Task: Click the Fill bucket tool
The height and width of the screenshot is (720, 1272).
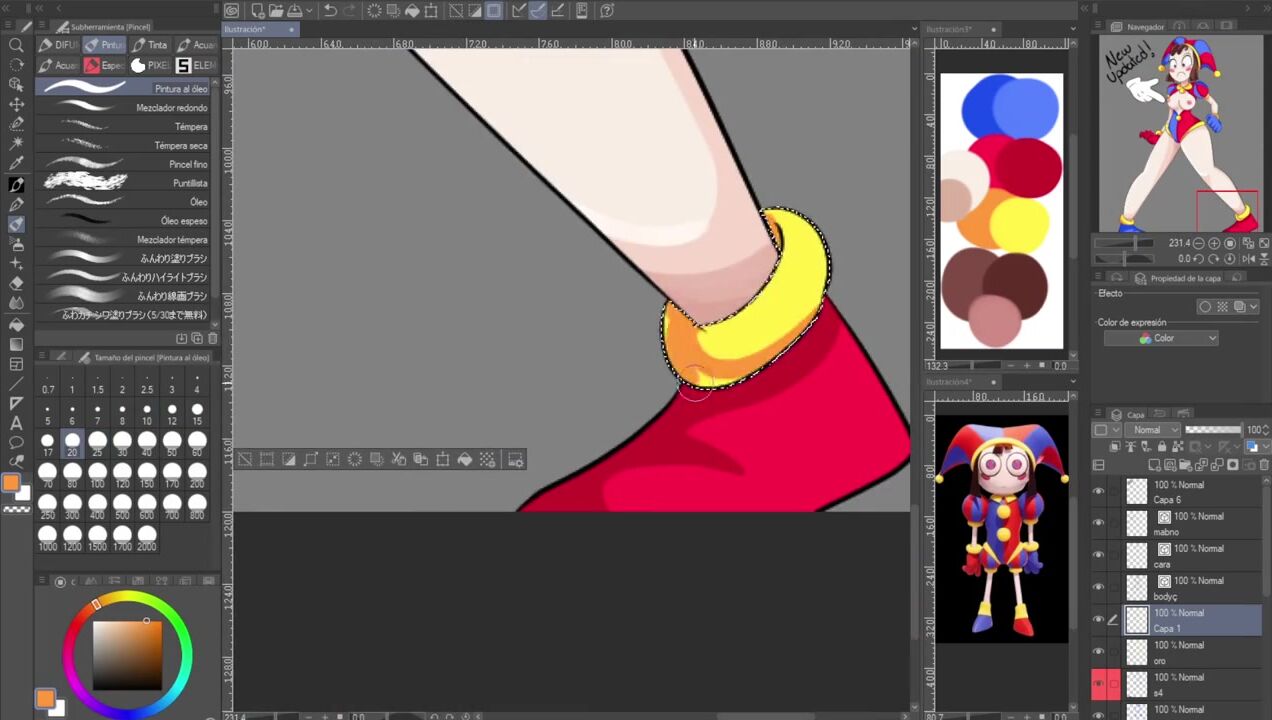Action: 16,324
